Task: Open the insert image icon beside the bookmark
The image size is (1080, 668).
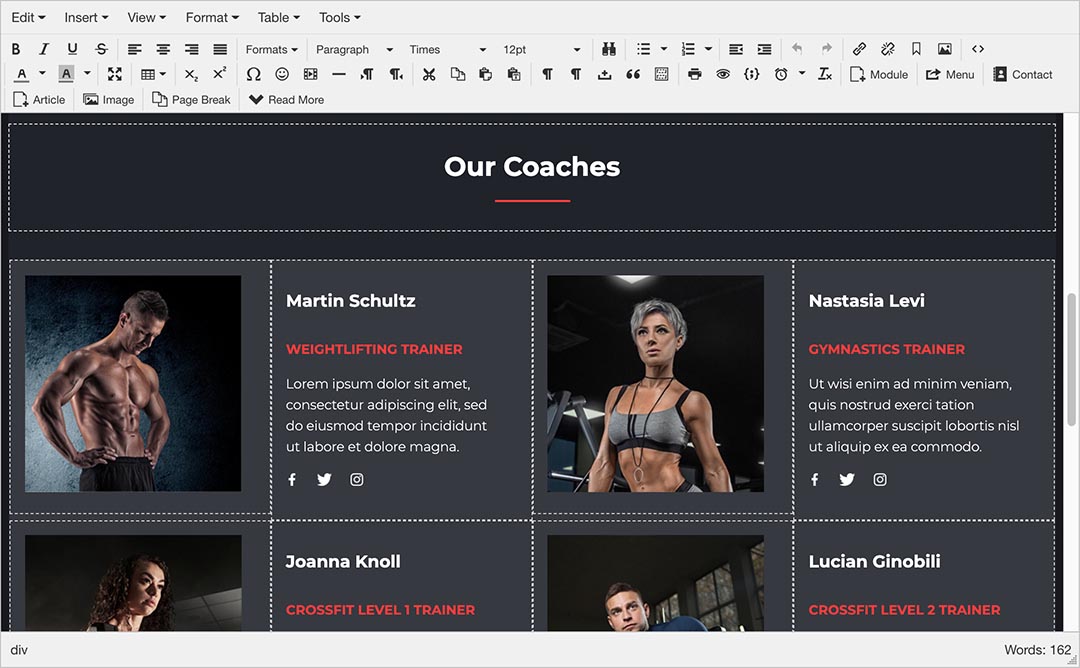Action: (945, 49)
